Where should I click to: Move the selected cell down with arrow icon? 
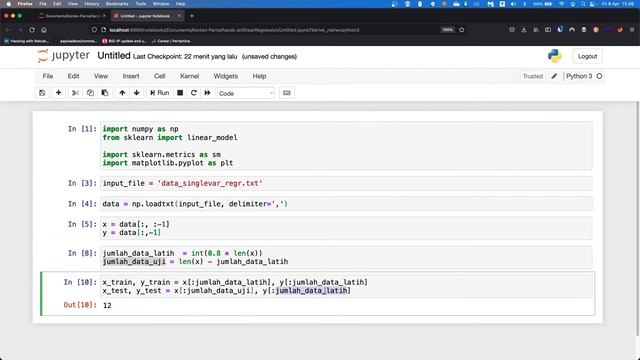click(137, 93)
